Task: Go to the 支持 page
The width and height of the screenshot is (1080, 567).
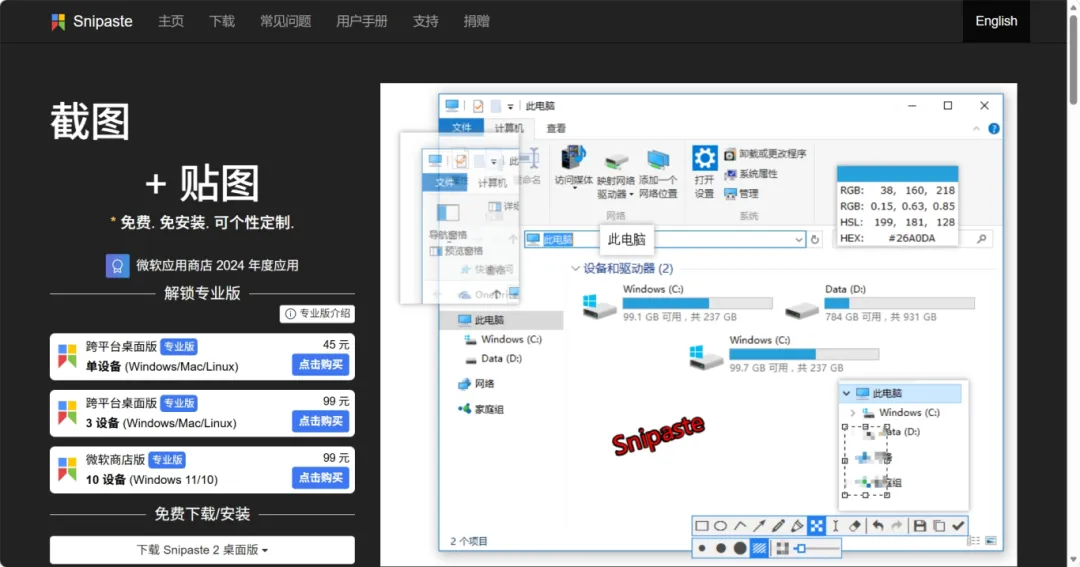Action: [x=426, y=21]
